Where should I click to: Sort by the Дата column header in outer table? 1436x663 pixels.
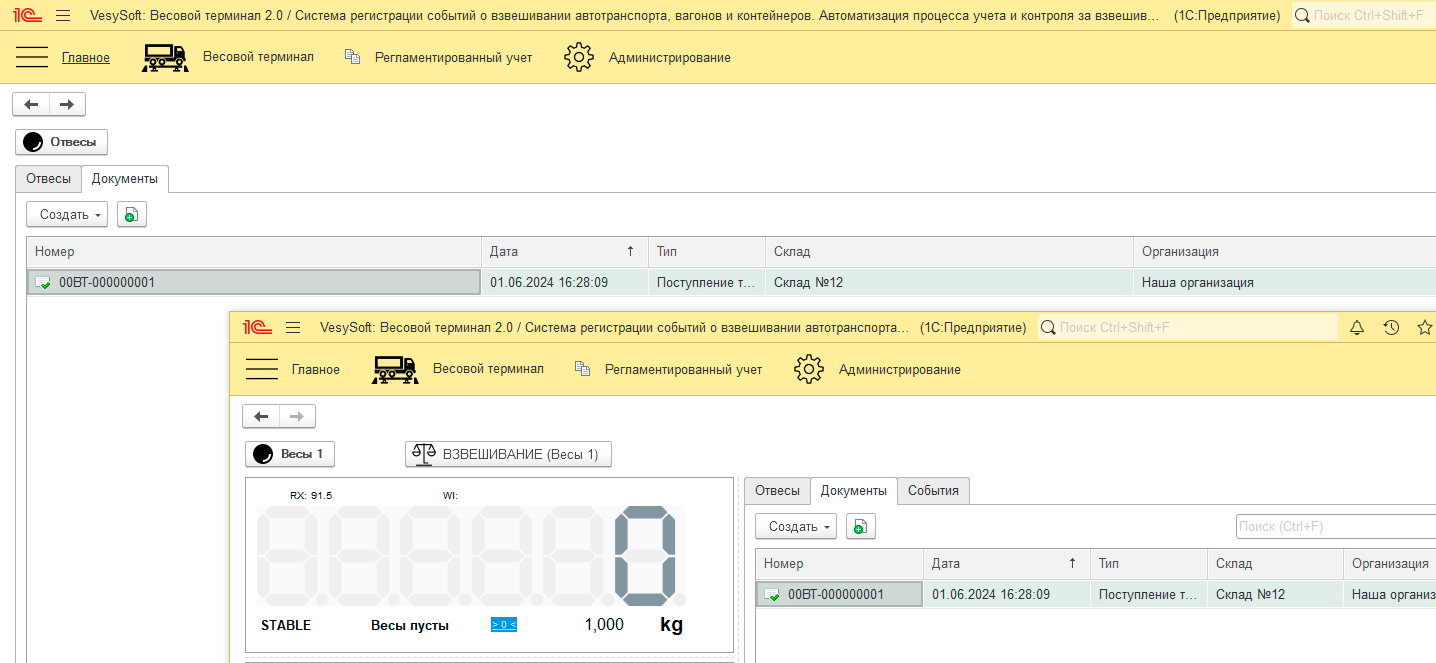click(x=563, y=252)
